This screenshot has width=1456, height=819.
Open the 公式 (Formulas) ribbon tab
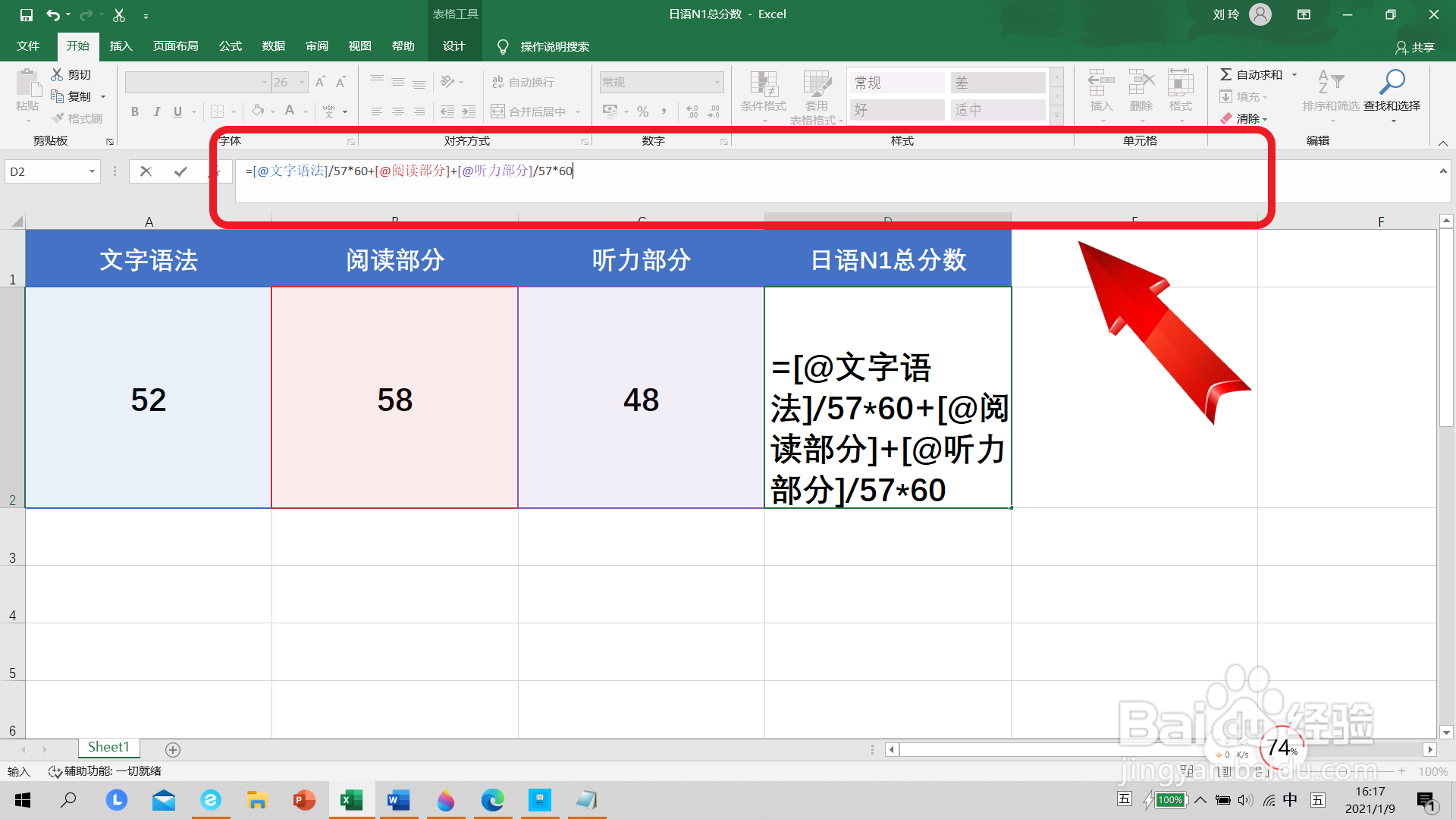[x=230, y=46]
